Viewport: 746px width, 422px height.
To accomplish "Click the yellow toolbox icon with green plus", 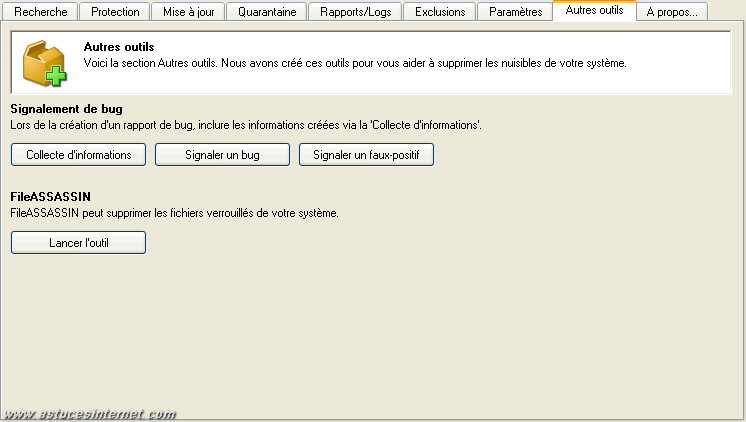I will coord(45,63).
